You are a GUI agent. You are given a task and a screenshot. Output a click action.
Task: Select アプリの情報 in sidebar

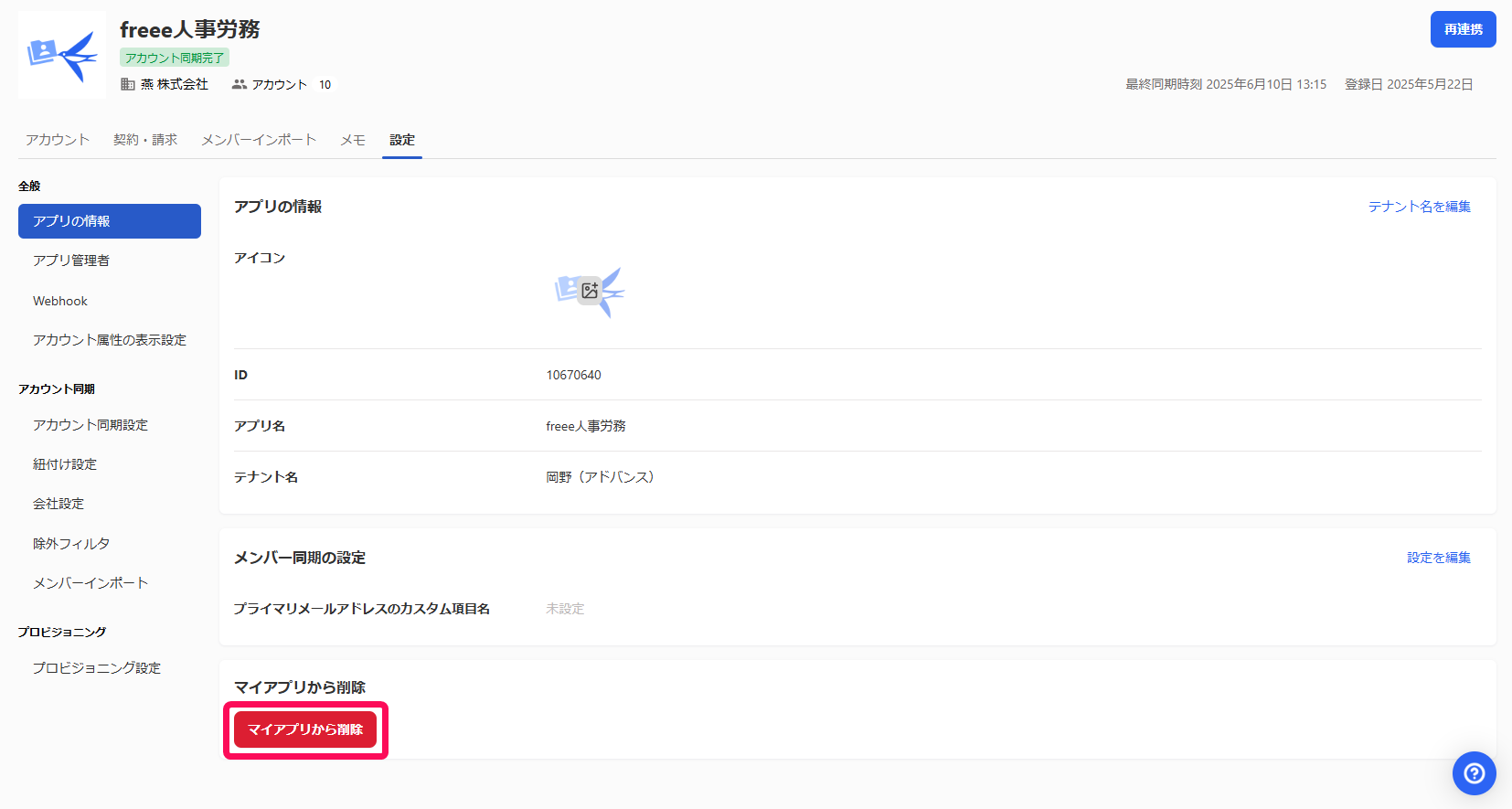110,221
